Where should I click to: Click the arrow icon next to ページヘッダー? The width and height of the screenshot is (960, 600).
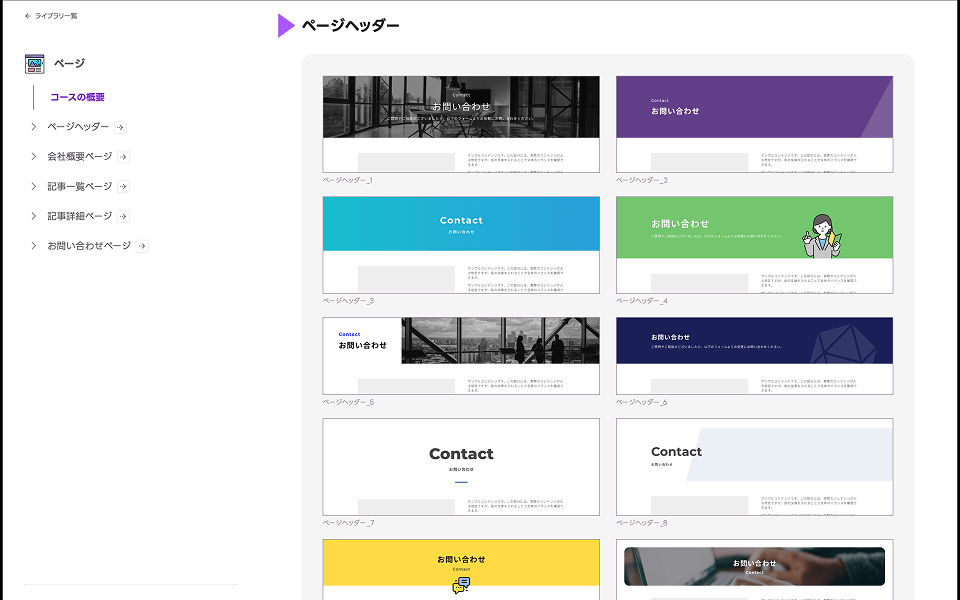(x=120, y=127)
